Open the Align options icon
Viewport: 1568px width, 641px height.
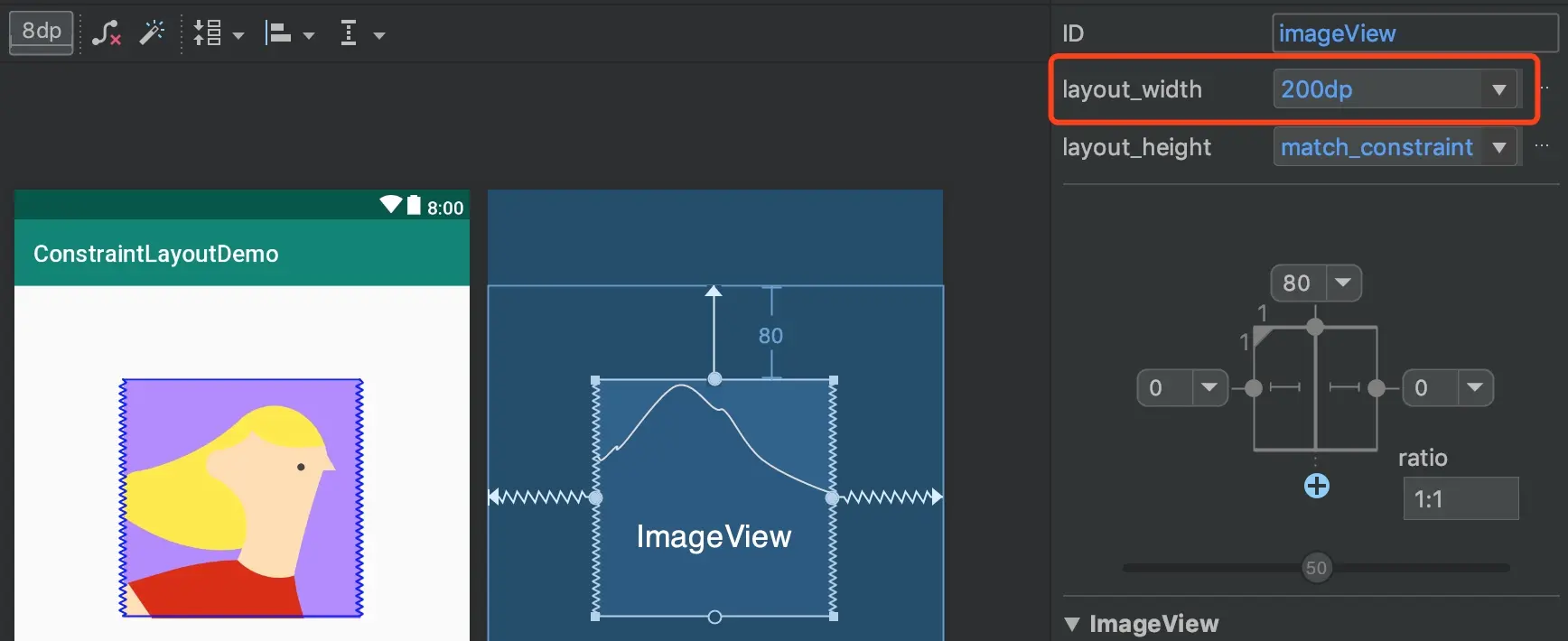(277, 34)
